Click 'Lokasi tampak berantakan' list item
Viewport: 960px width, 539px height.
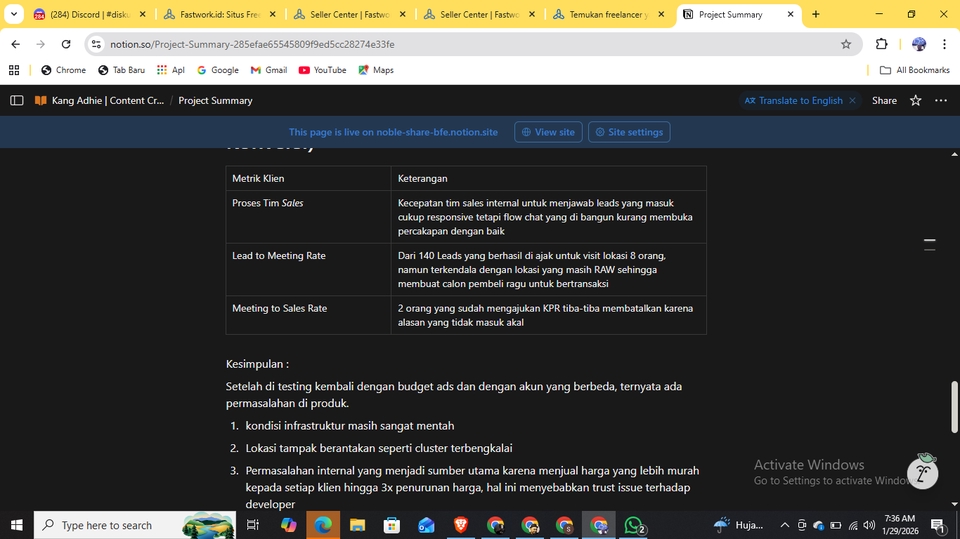pyautogui.click(x=379, y=448)
